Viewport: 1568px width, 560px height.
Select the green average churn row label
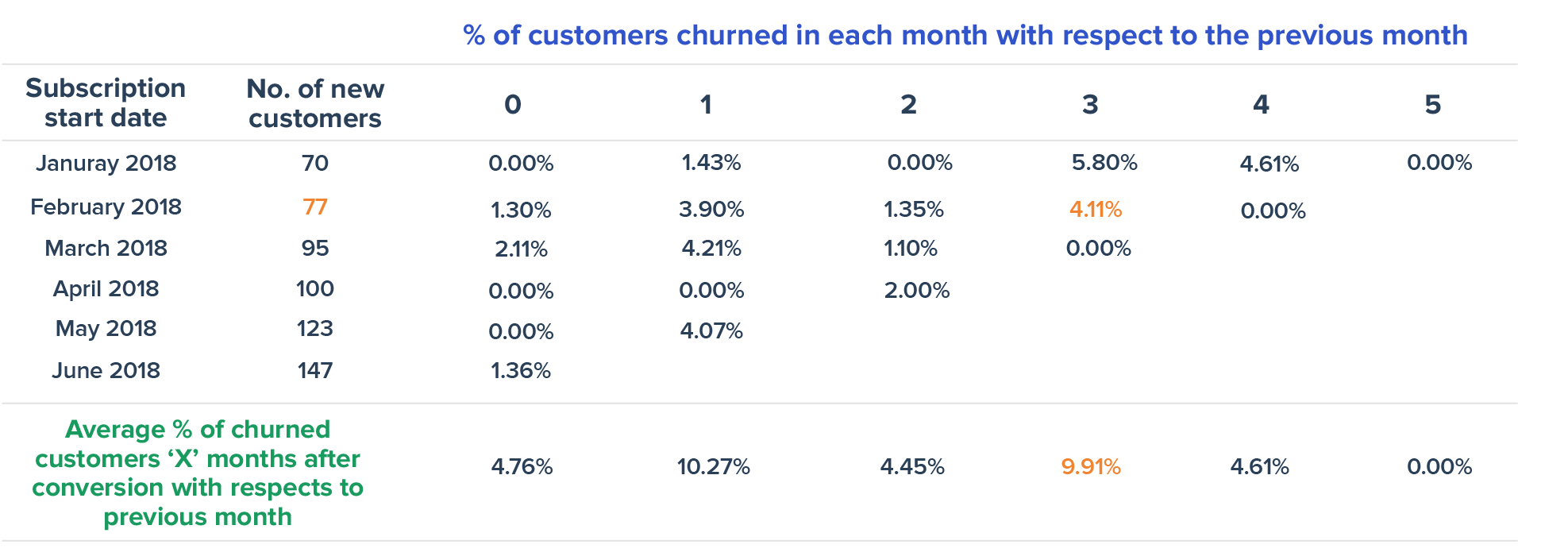click(198, 473)
